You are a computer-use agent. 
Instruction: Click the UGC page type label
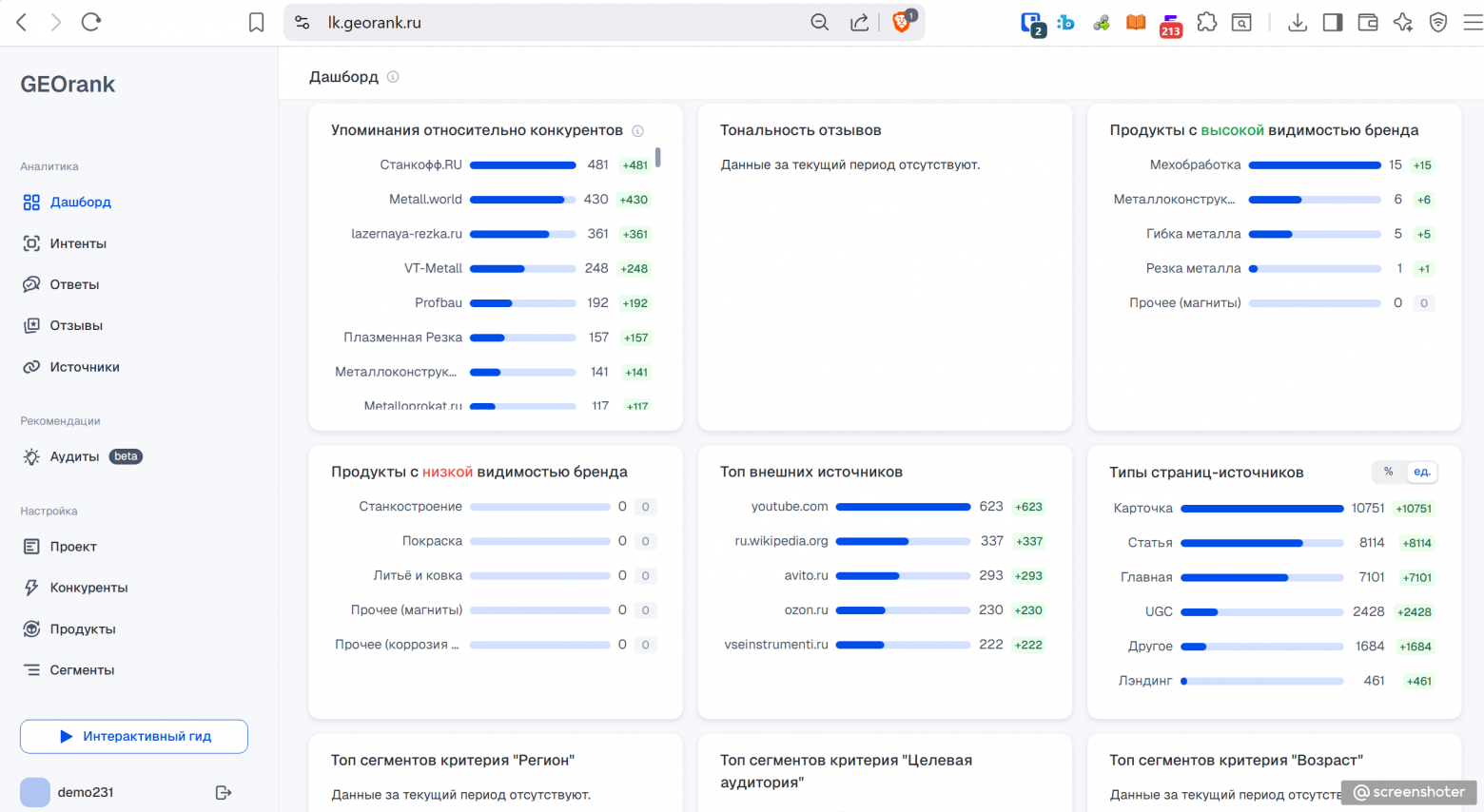pos(1159,611)
